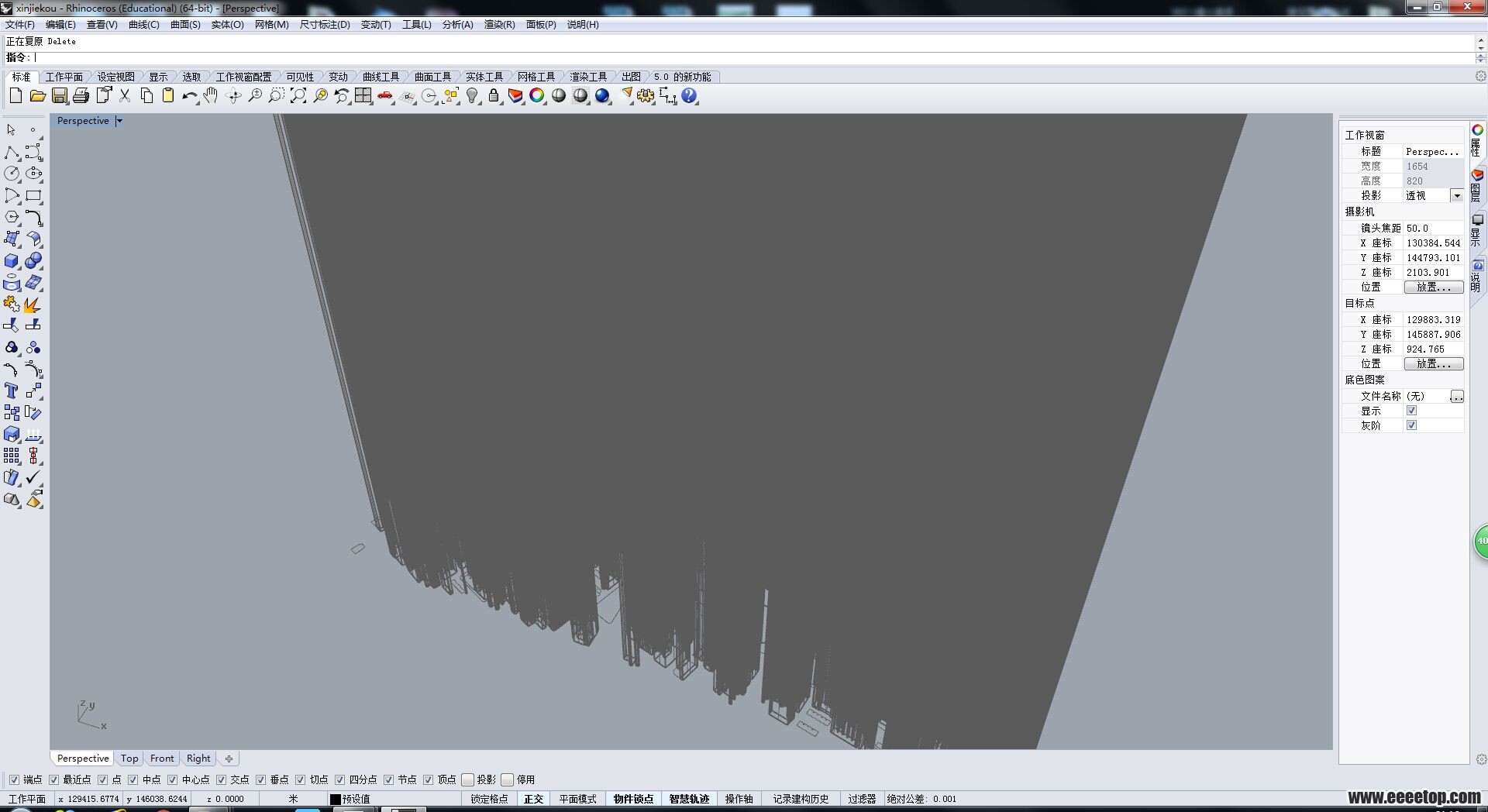
Task: Switch to the Top viewport tab
Action: 129,759
